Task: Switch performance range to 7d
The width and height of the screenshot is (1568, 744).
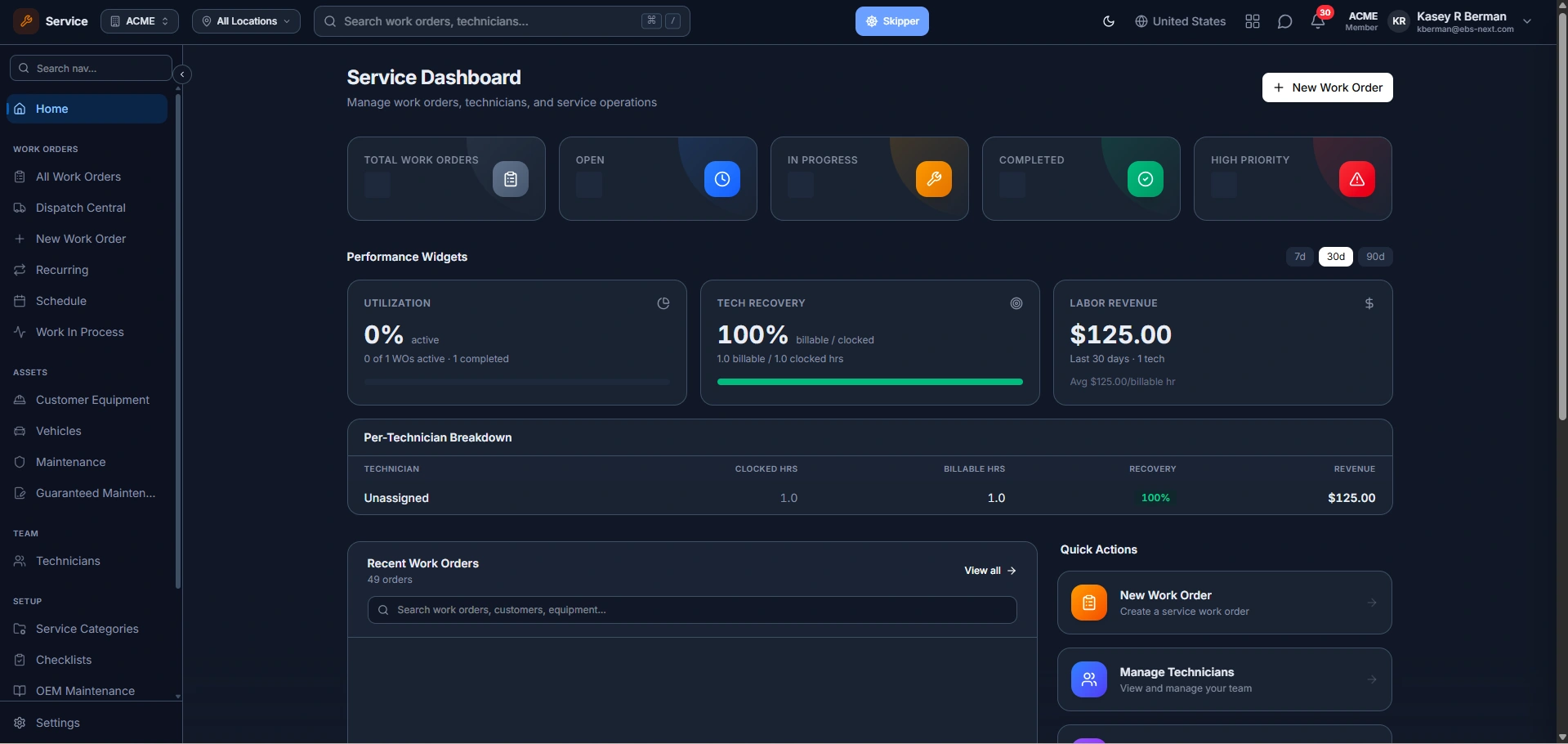Action: pyautogui.click(x=1300, y=257)
